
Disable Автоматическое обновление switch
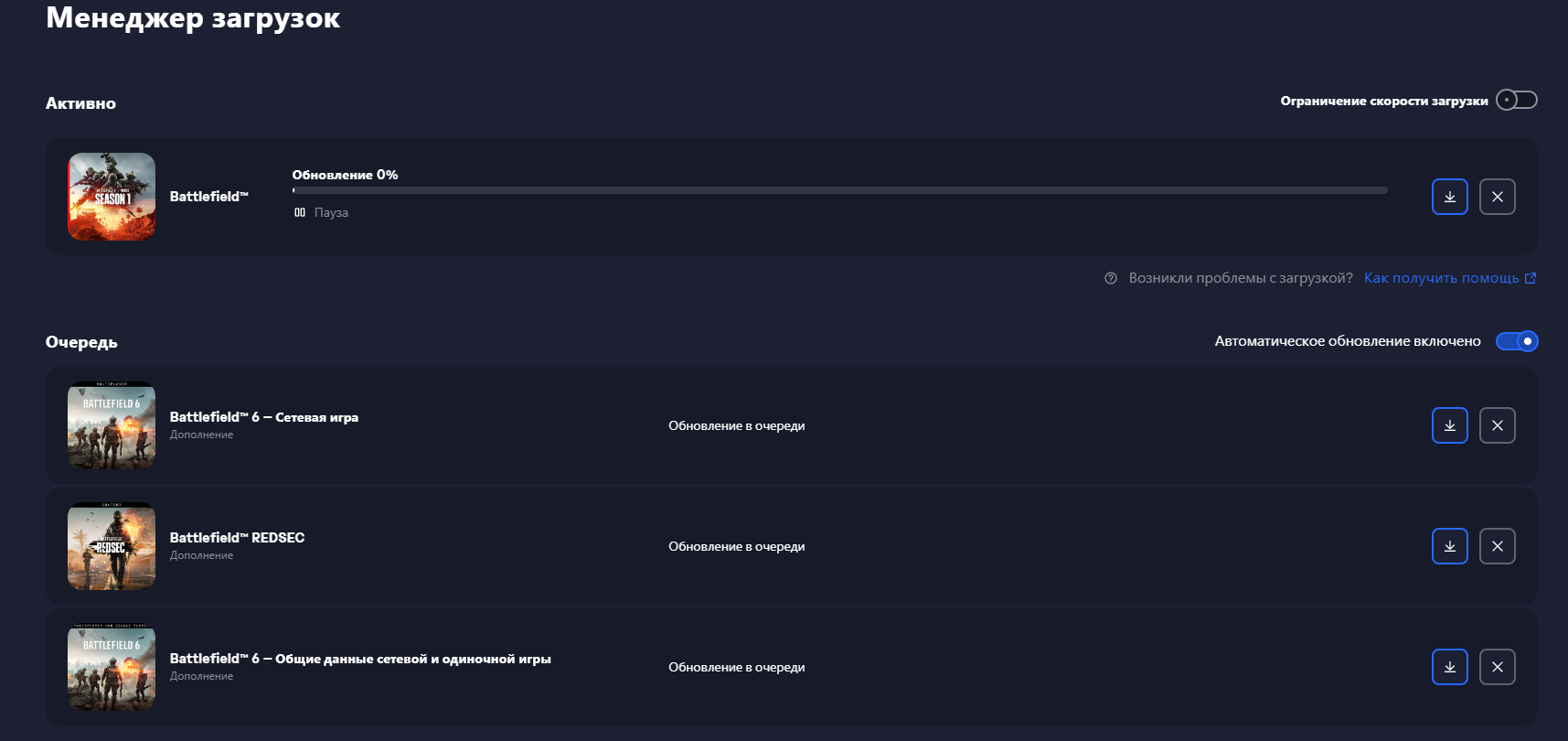coord(1517,341)
